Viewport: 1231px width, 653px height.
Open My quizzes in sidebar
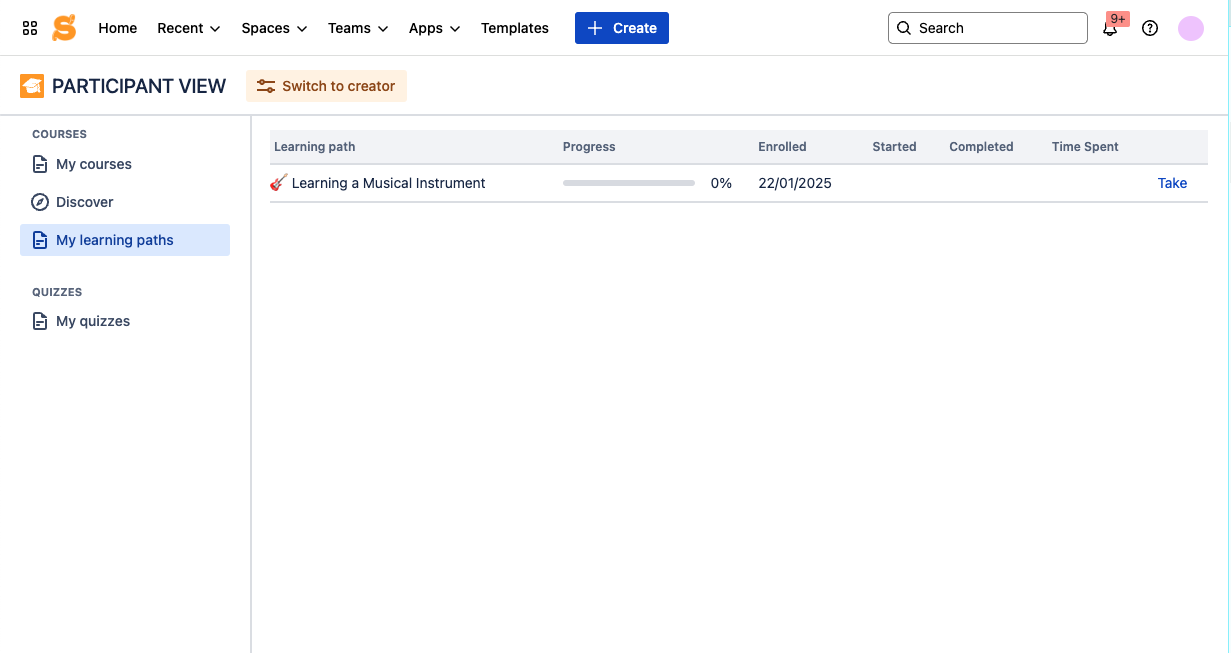tap(125, 321)
